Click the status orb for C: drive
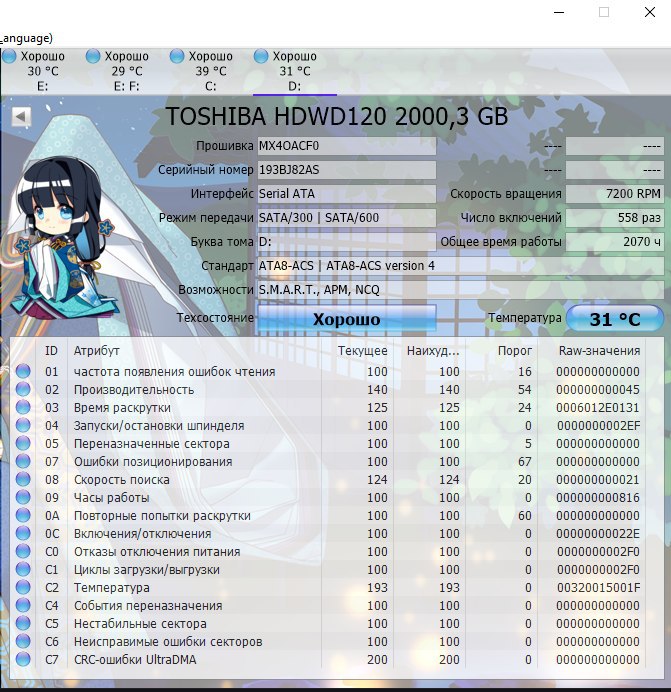This screenshot has height=692, width=671. pyautogui.click(x=177, y=56)
